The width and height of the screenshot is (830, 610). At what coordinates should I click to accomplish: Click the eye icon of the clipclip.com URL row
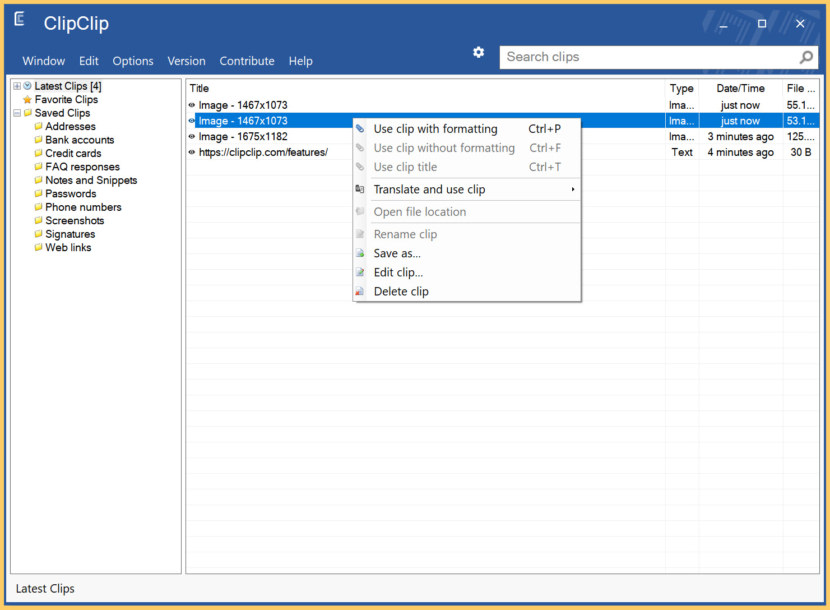point(192,152)
